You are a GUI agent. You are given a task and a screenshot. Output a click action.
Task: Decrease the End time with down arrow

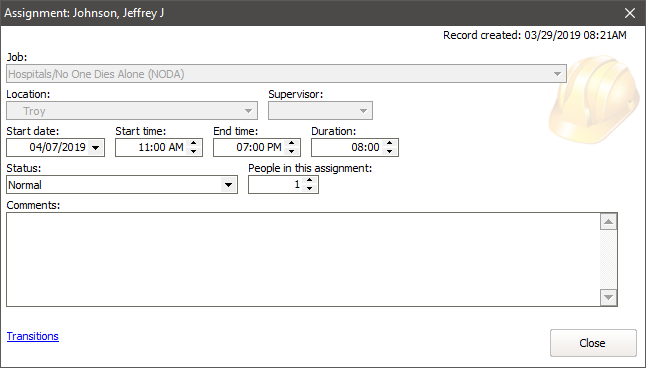[x=292, y=151]
